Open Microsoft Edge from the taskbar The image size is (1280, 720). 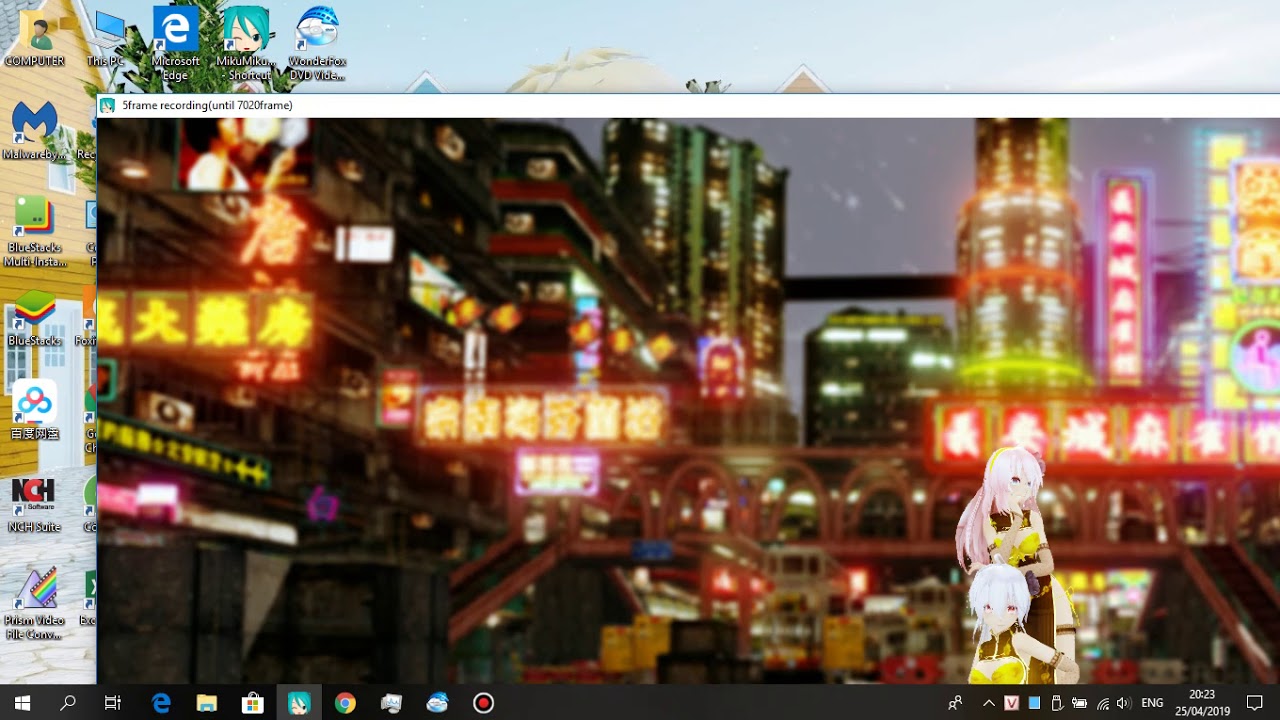[161, 703]
